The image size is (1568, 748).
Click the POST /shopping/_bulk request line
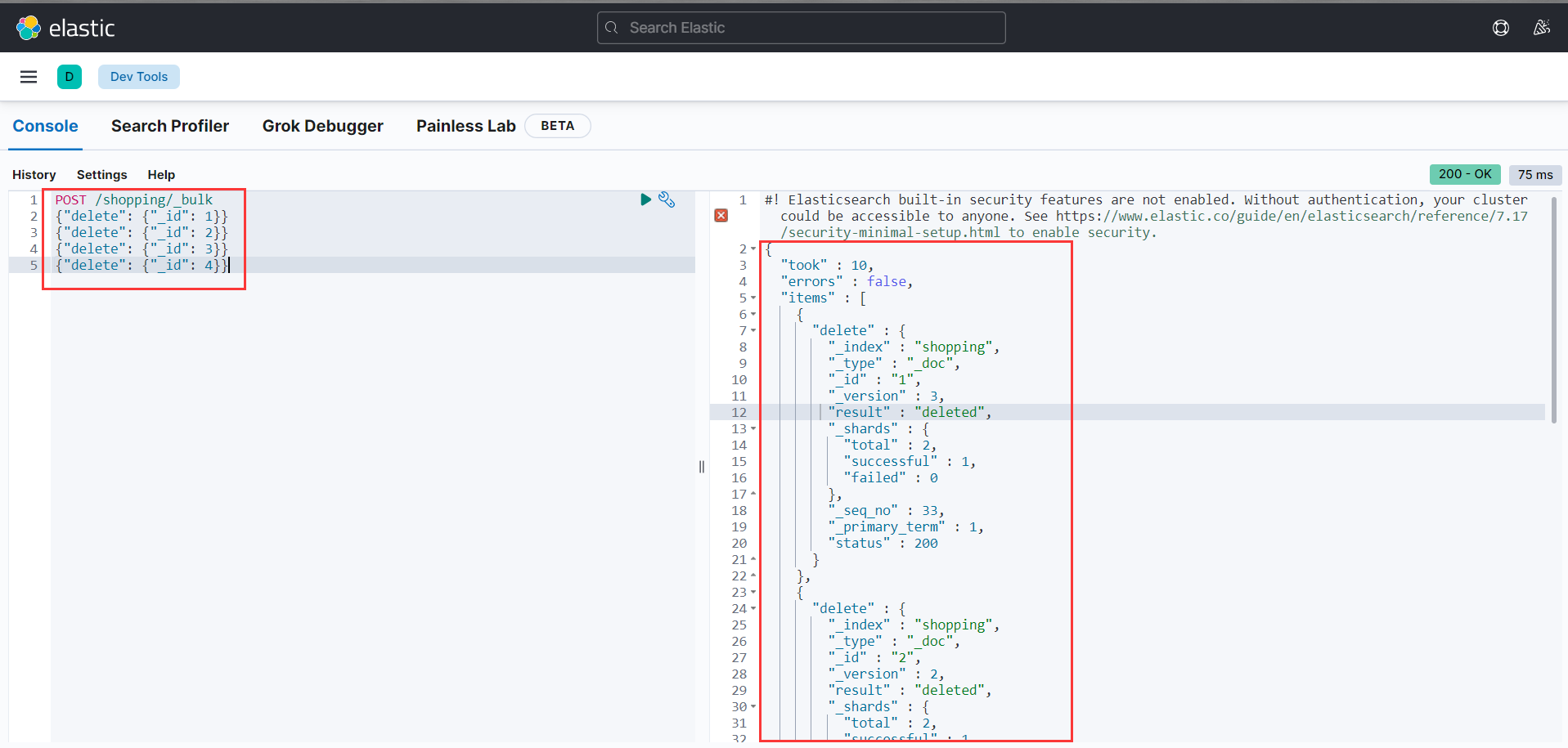134,199
